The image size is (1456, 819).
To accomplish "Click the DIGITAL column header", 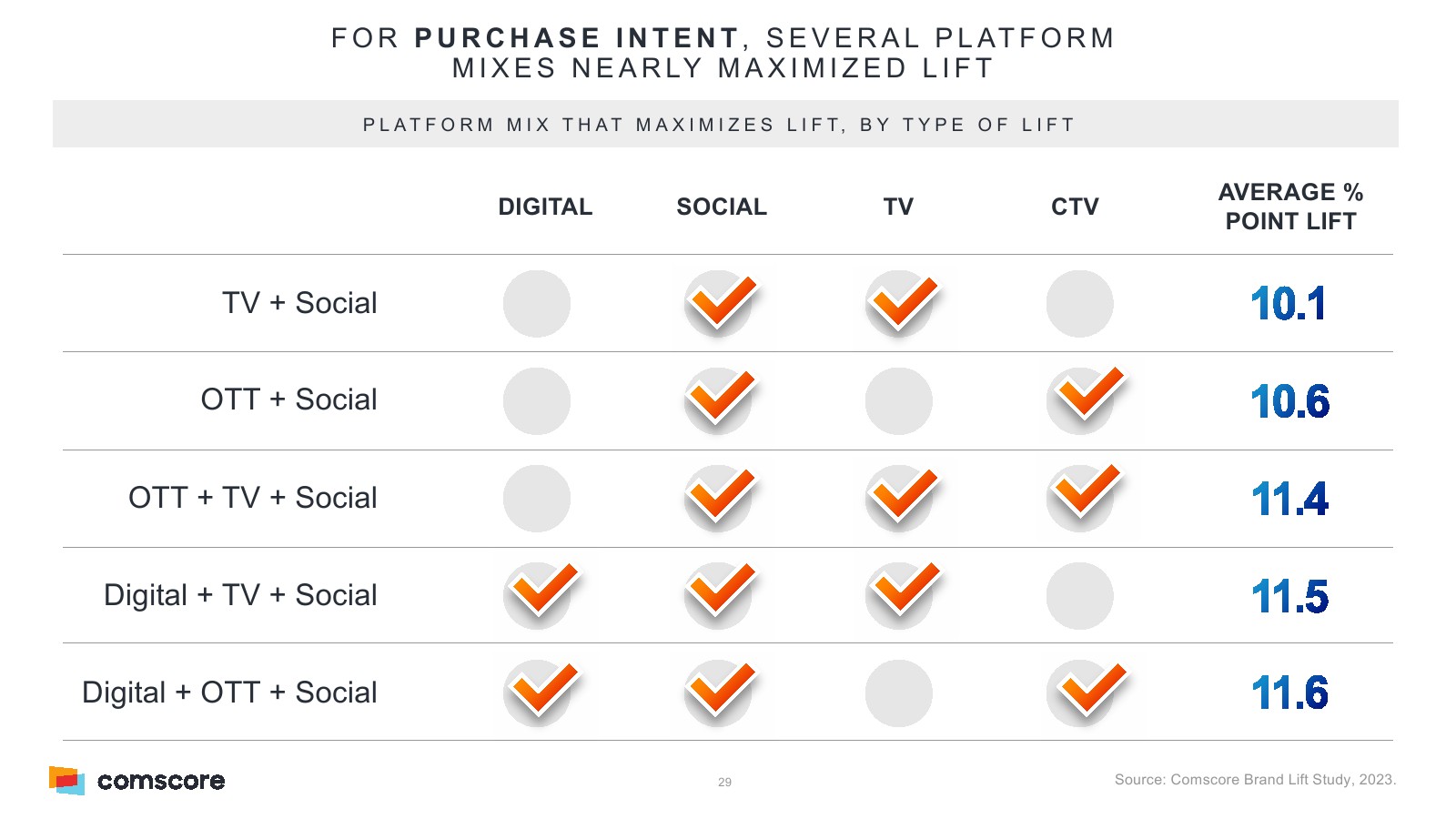I will 545,207.
